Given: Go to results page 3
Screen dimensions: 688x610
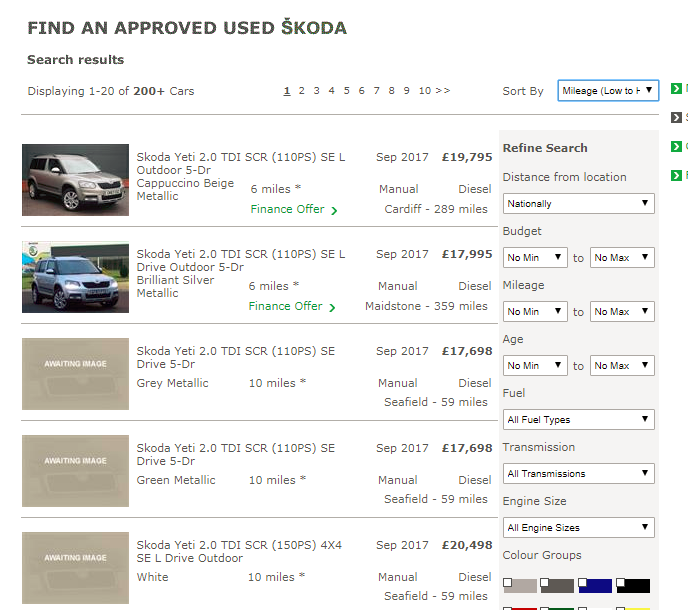Looking at the screenshot, I should pyautogui.click(x=316, y=90).
